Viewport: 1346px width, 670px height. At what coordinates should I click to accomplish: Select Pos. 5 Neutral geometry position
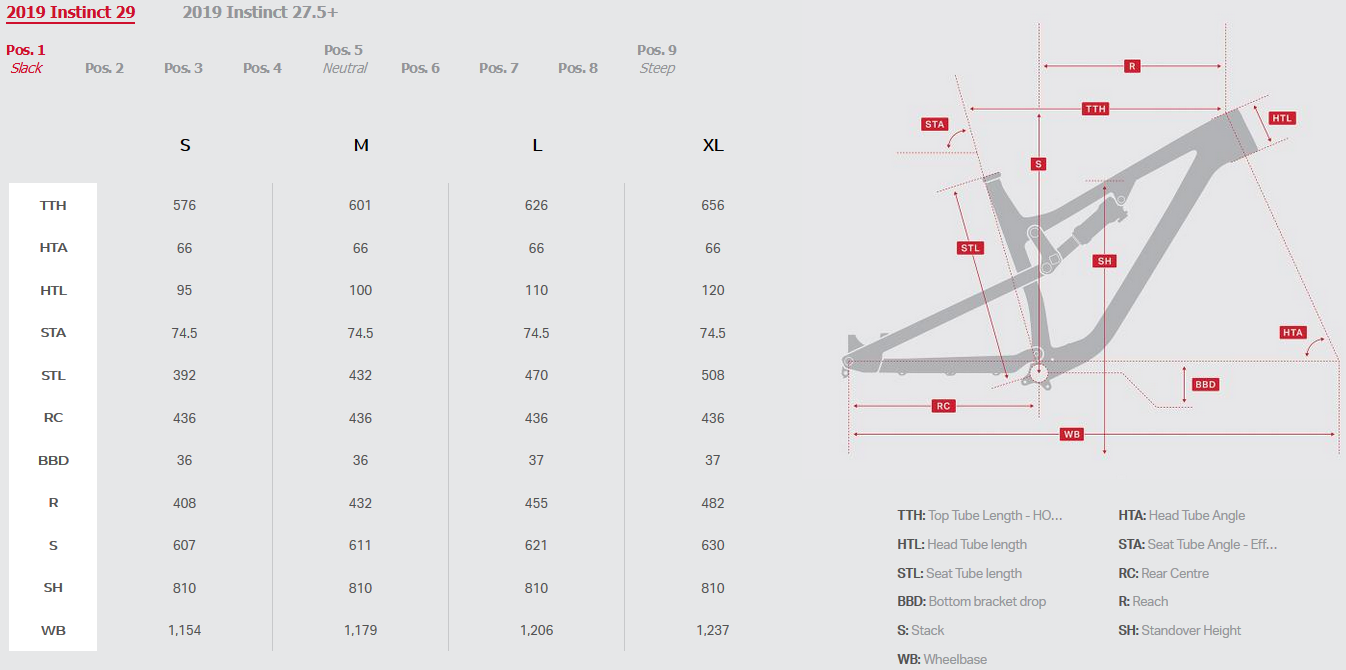point(344,59)
